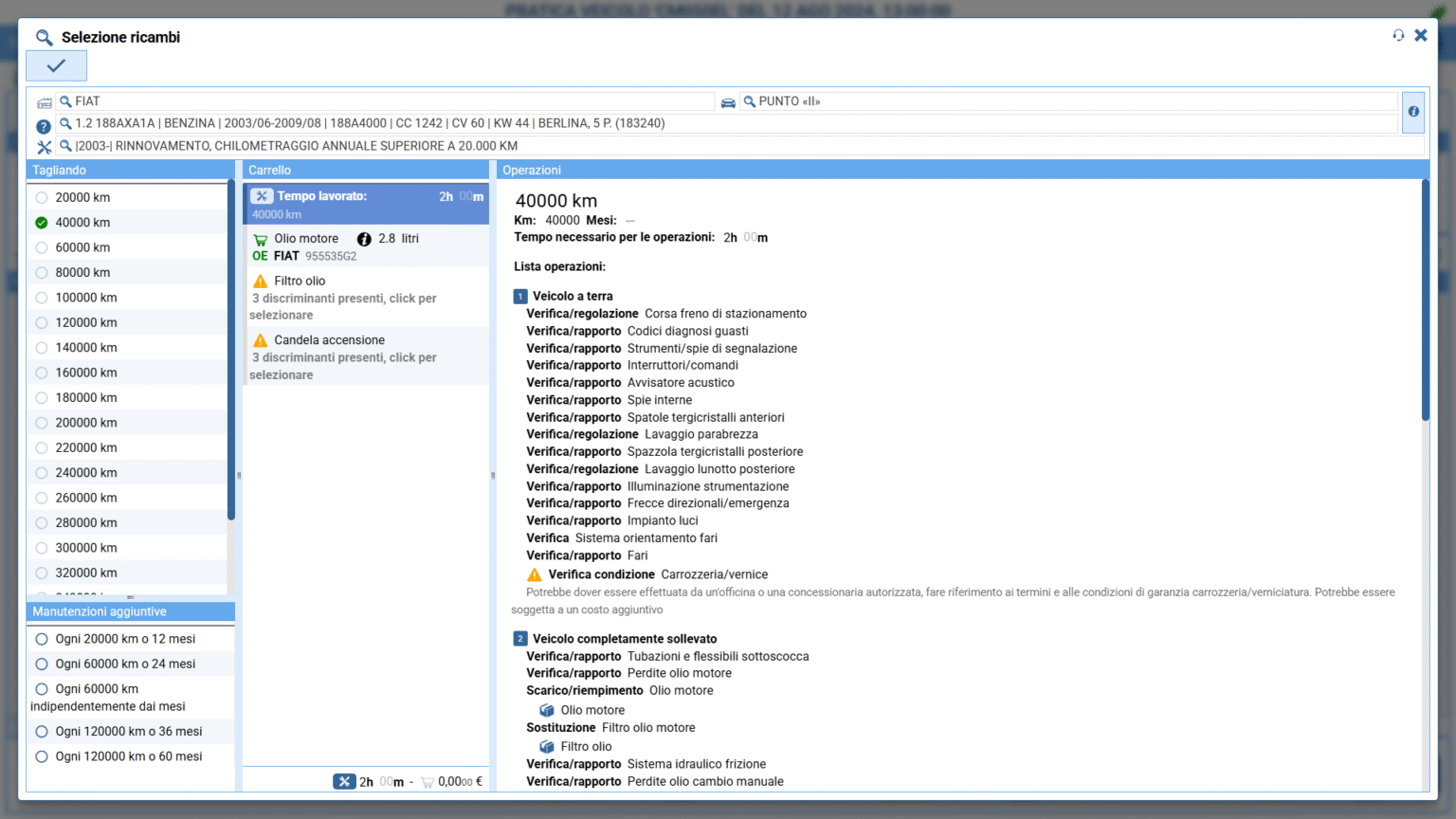Select the 20000 km radio option
Image resolution: width=1456 pixels, height=819 pixels.
pyautogui.click(x=42, y=197)
